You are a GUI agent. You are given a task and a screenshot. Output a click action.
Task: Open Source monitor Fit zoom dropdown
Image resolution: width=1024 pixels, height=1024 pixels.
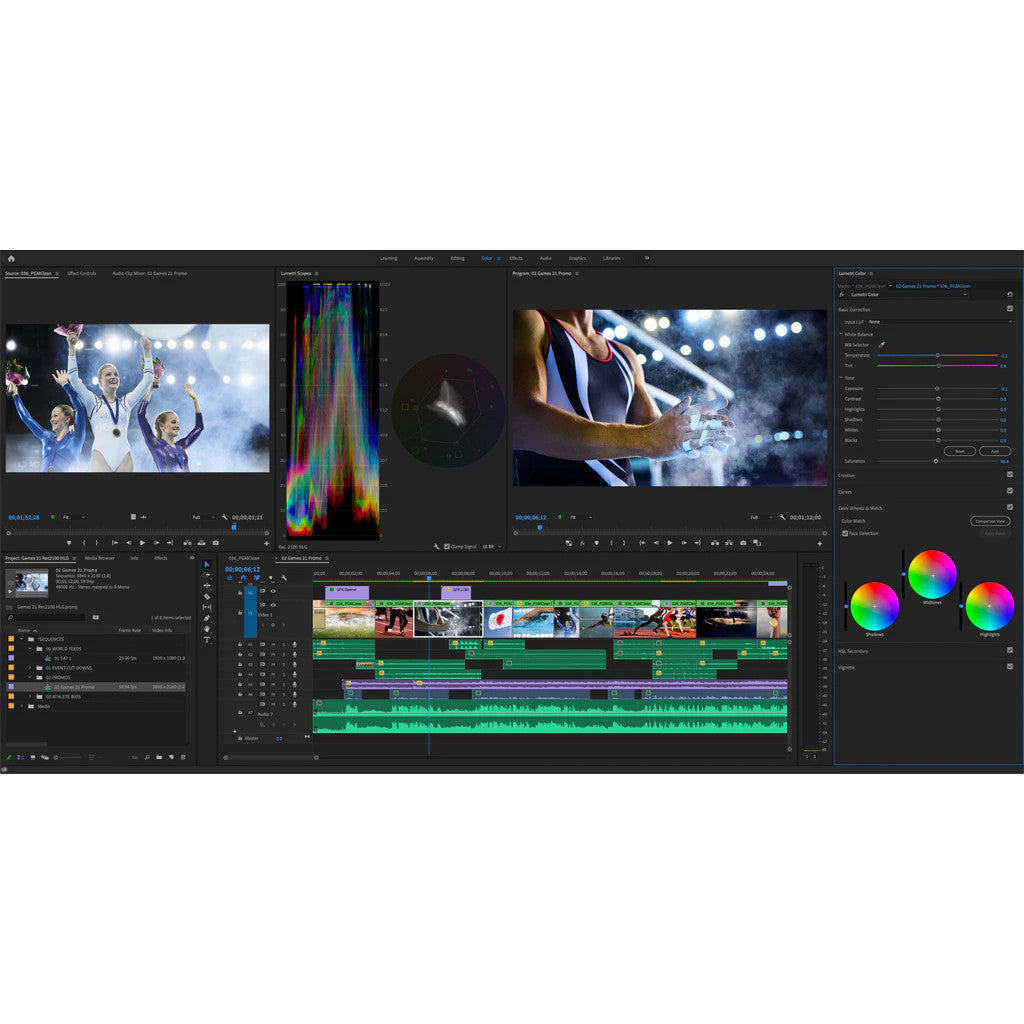click(x=73, y=517)
